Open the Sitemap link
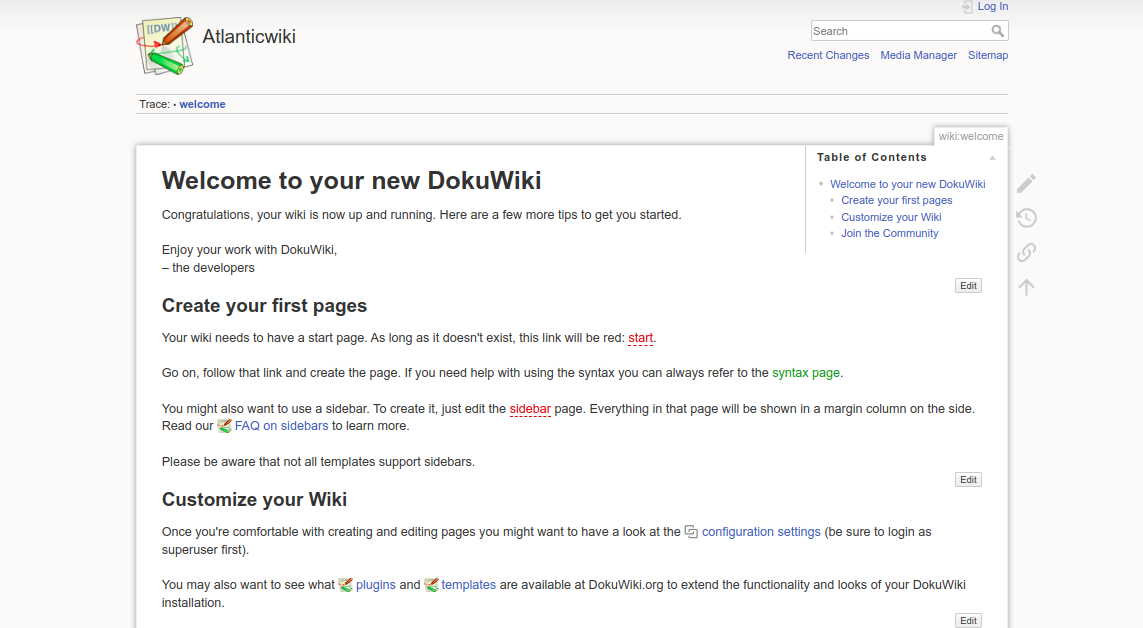The height and width of the screenshot is (628, 1143). (x=987, y=56)
